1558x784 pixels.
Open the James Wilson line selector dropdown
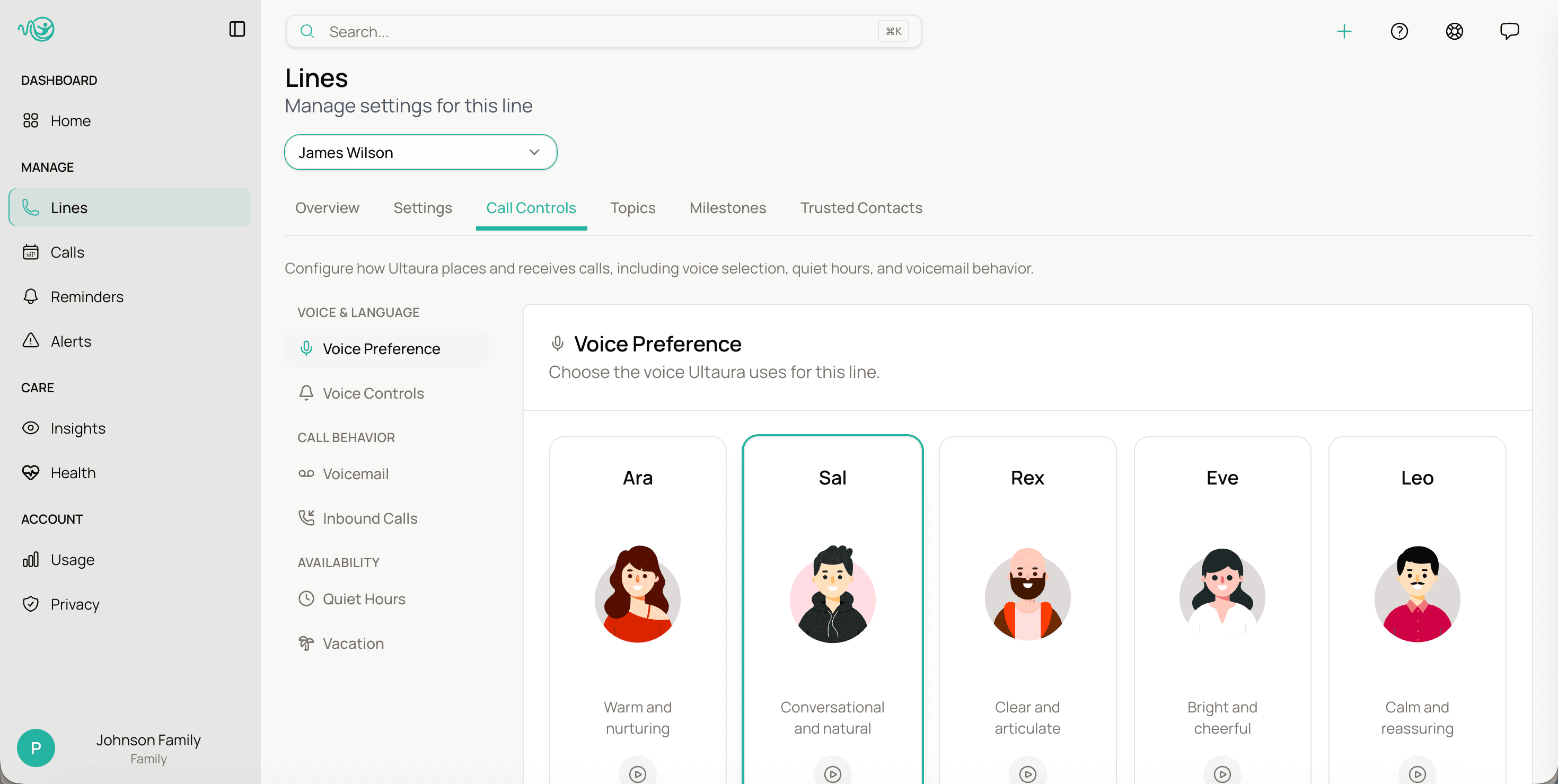(x=420, y=152)
